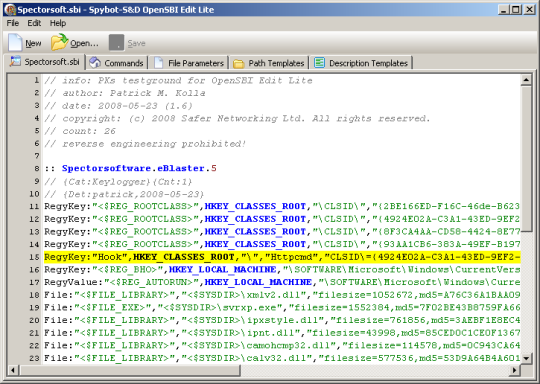The image size is (540, 384).
Task: Click the highlighted line 15 "Hook" text
Action: 110,257
